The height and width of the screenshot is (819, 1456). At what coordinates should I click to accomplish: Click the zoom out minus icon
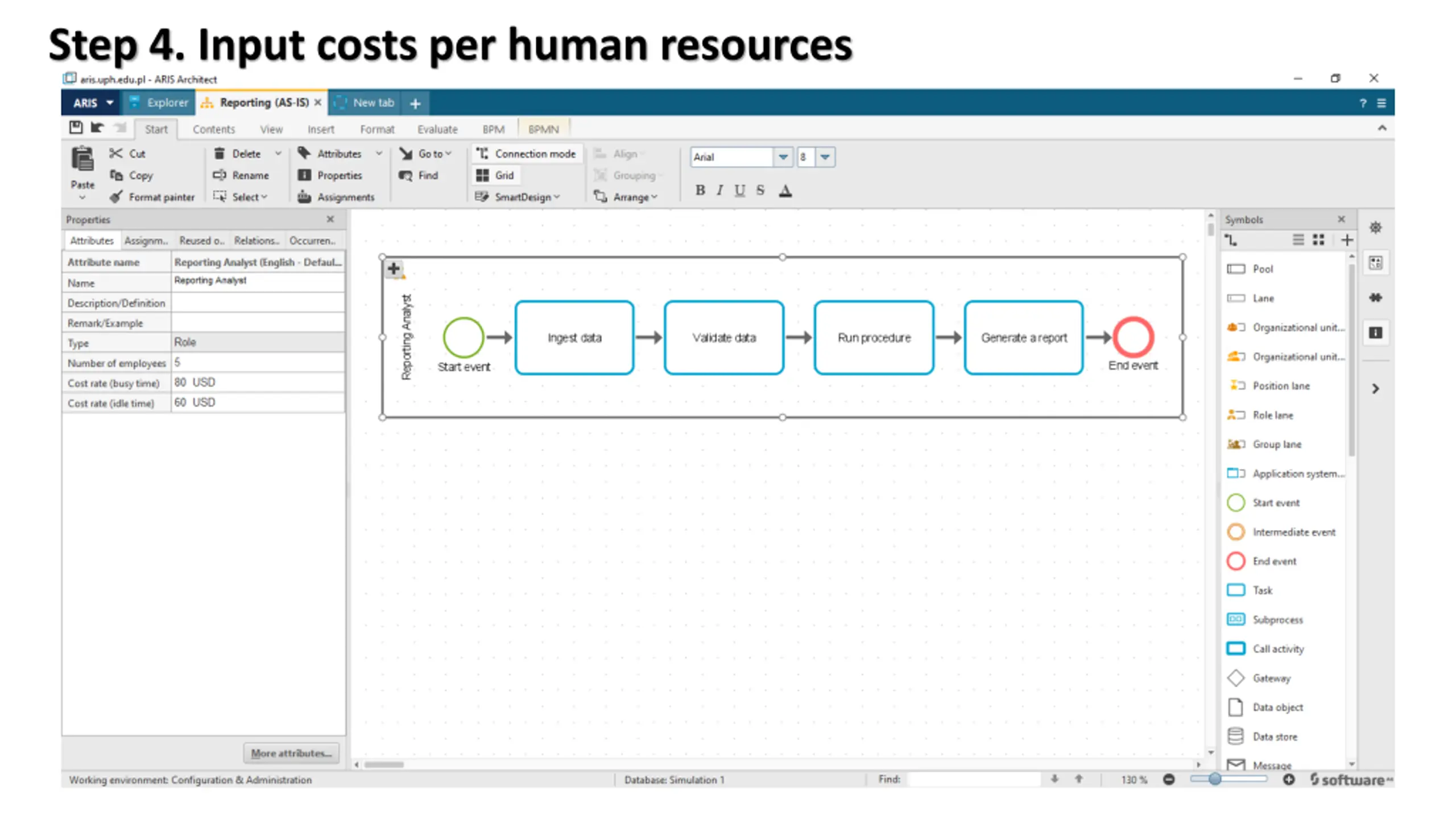1169,780
